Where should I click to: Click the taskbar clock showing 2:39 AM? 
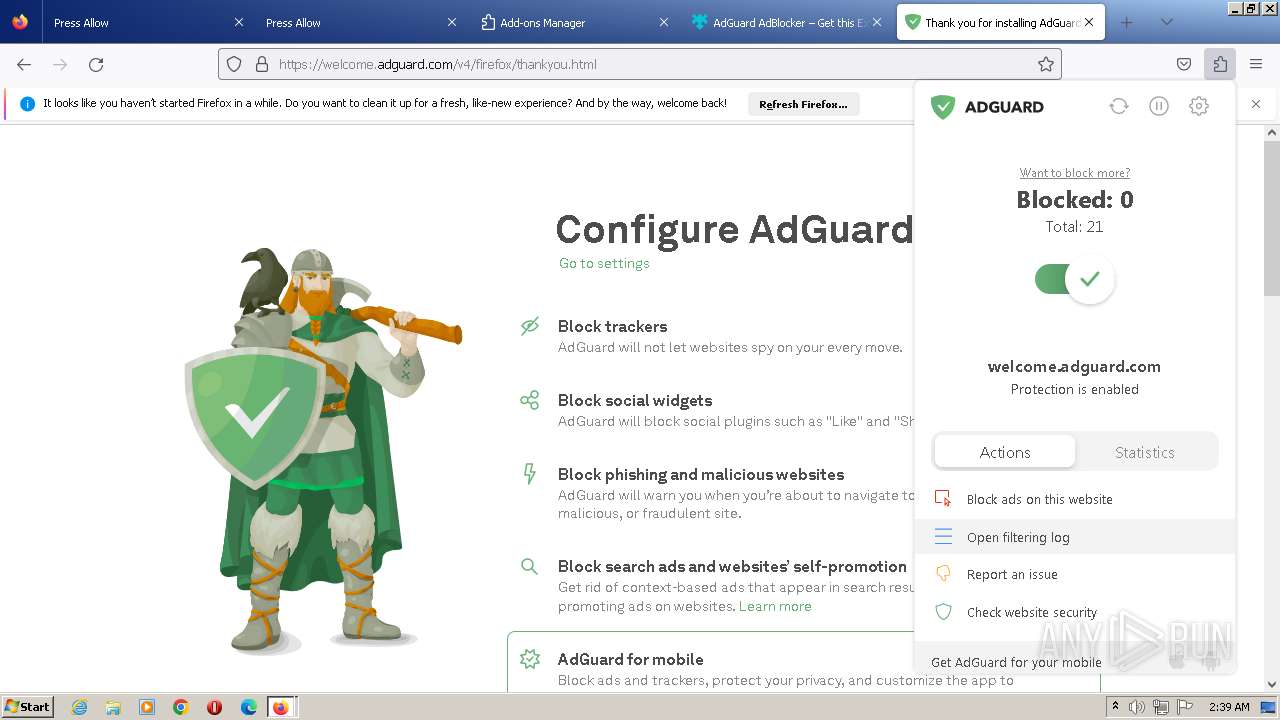tap(1229, 707)
